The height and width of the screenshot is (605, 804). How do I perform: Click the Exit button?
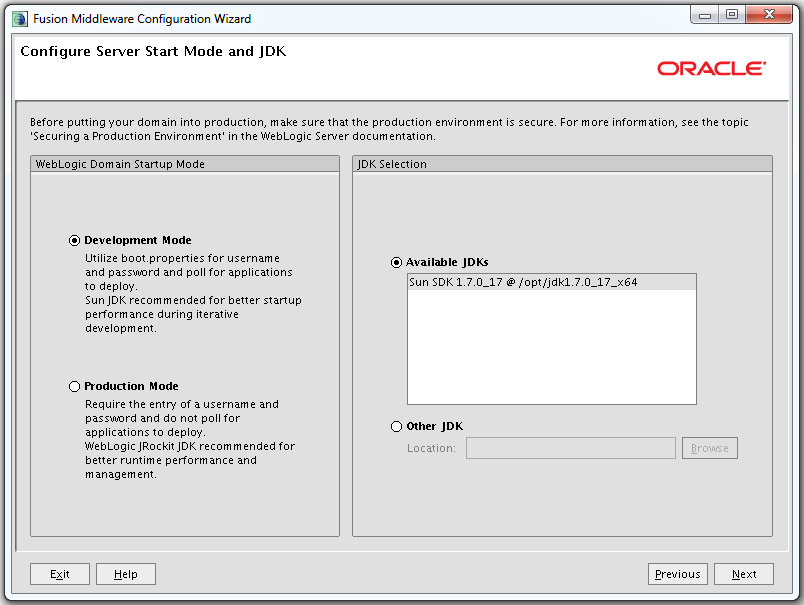60,574
